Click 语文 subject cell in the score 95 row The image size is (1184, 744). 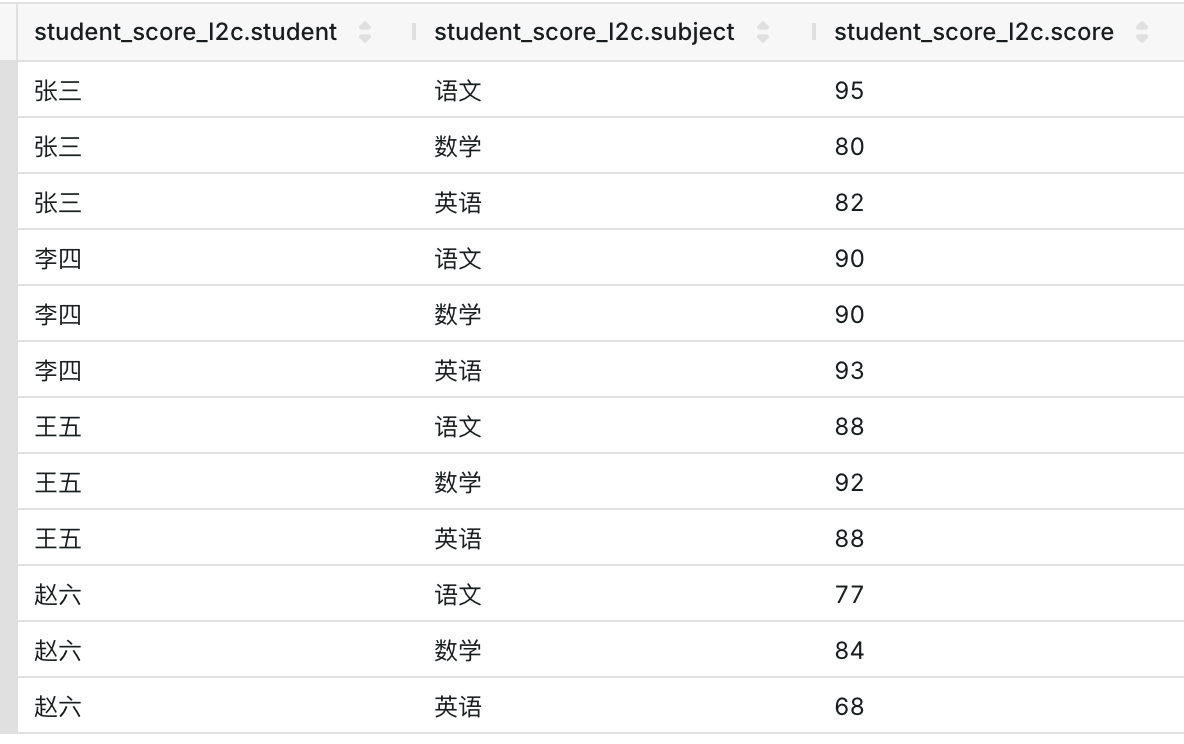point(458,91)
